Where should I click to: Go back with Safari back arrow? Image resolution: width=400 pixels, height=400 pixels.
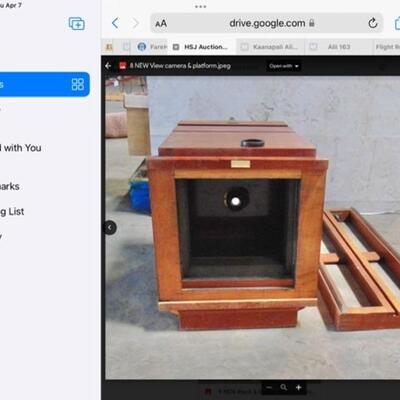point(115,23)
